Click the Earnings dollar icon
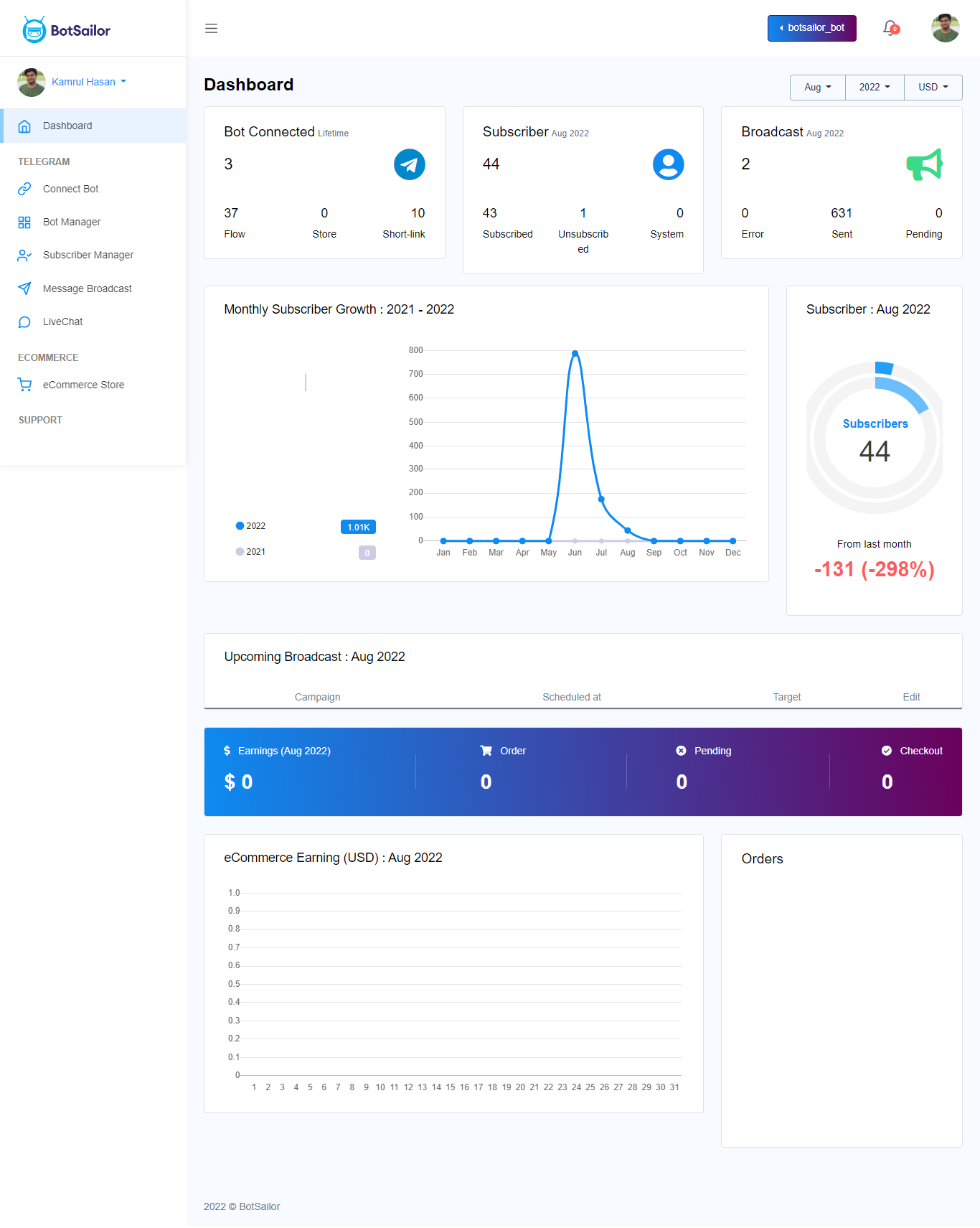 (x=227, y=751)
